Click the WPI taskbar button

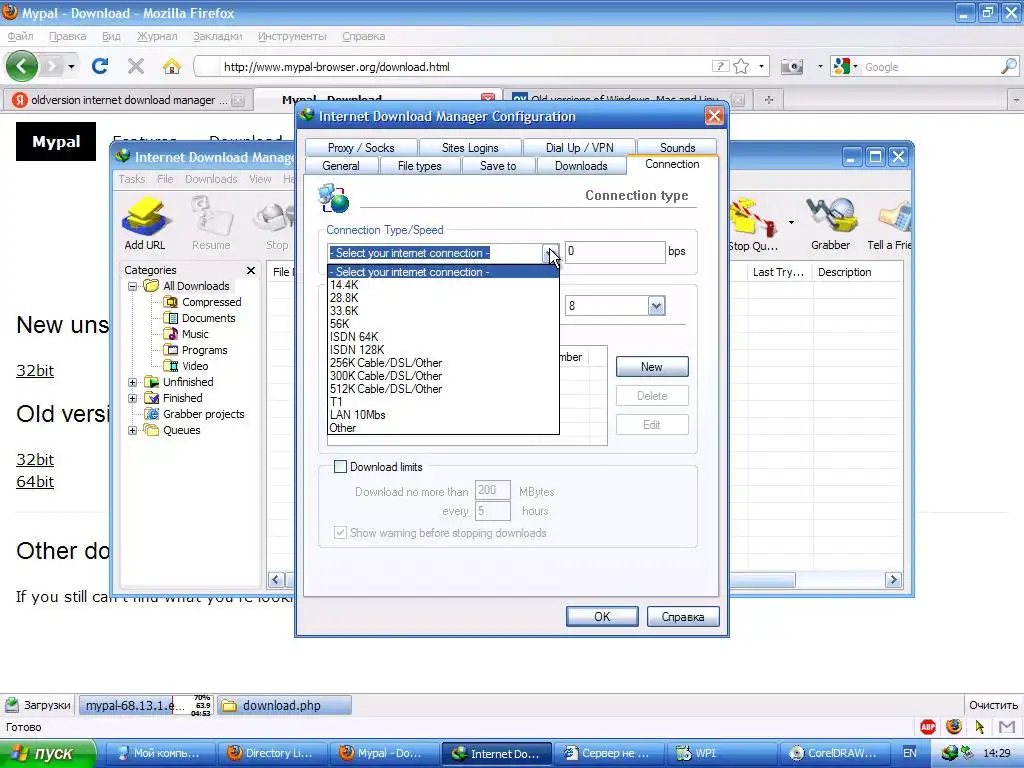point(723,753)
